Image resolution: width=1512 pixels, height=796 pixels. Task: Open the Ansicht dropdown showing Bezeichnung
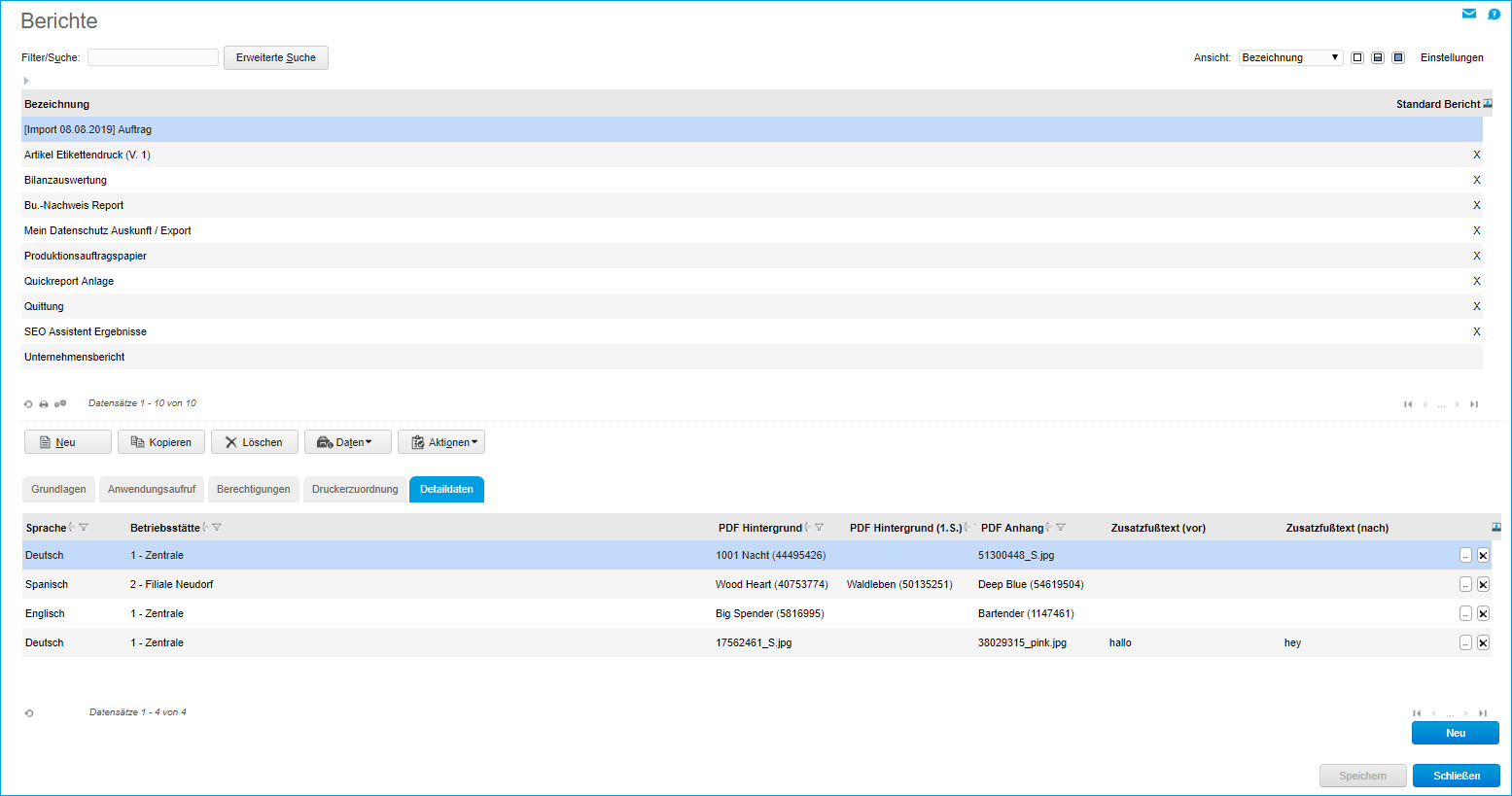coord(1290,57)
